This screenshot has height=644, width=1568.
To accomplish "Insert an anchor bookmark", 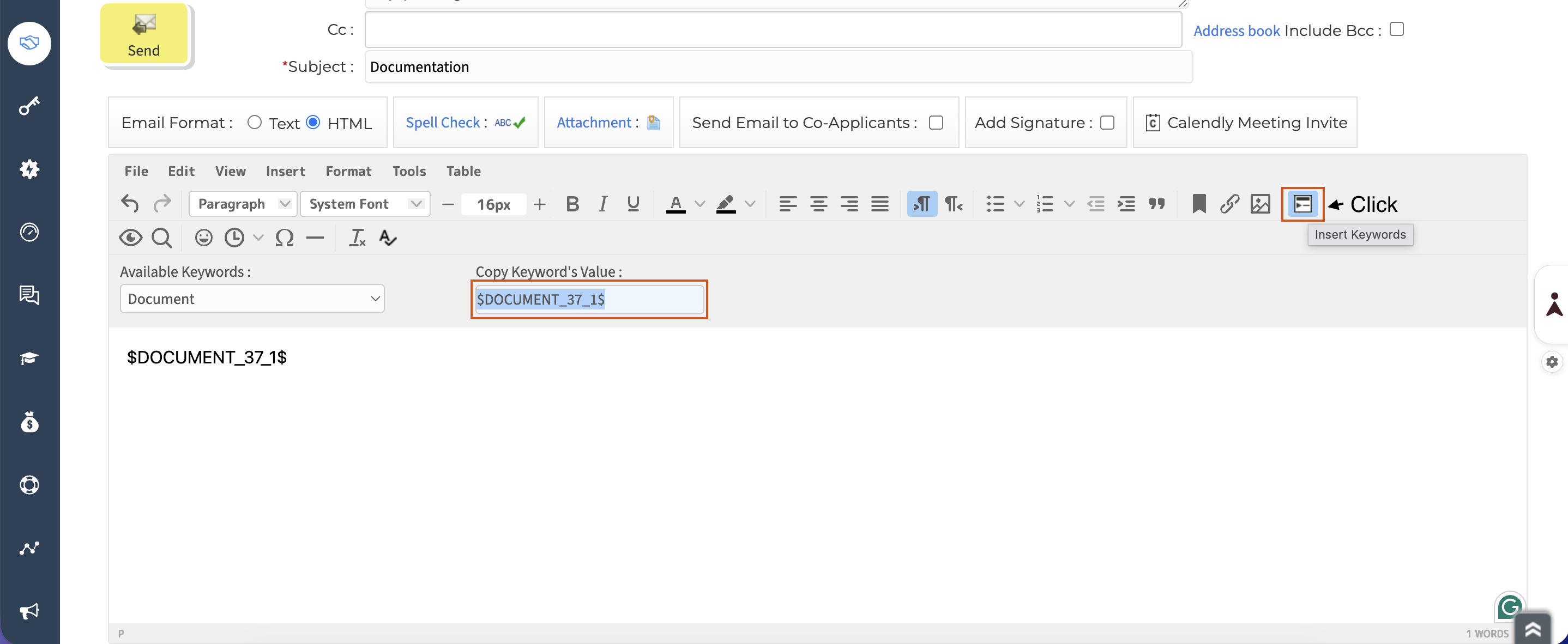I will click(x=1199, y=204).
